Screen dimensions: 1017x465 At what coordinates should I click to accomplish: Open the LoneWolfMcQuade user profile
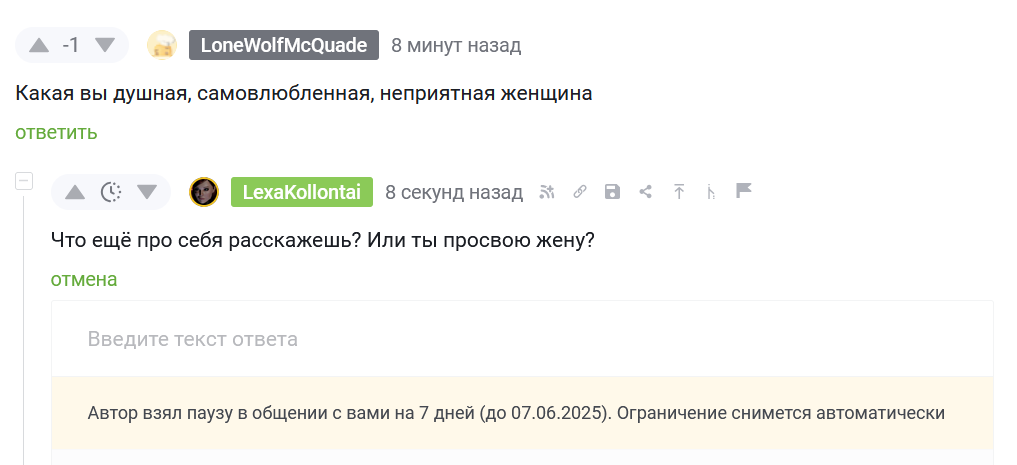[x=284, y=46]
